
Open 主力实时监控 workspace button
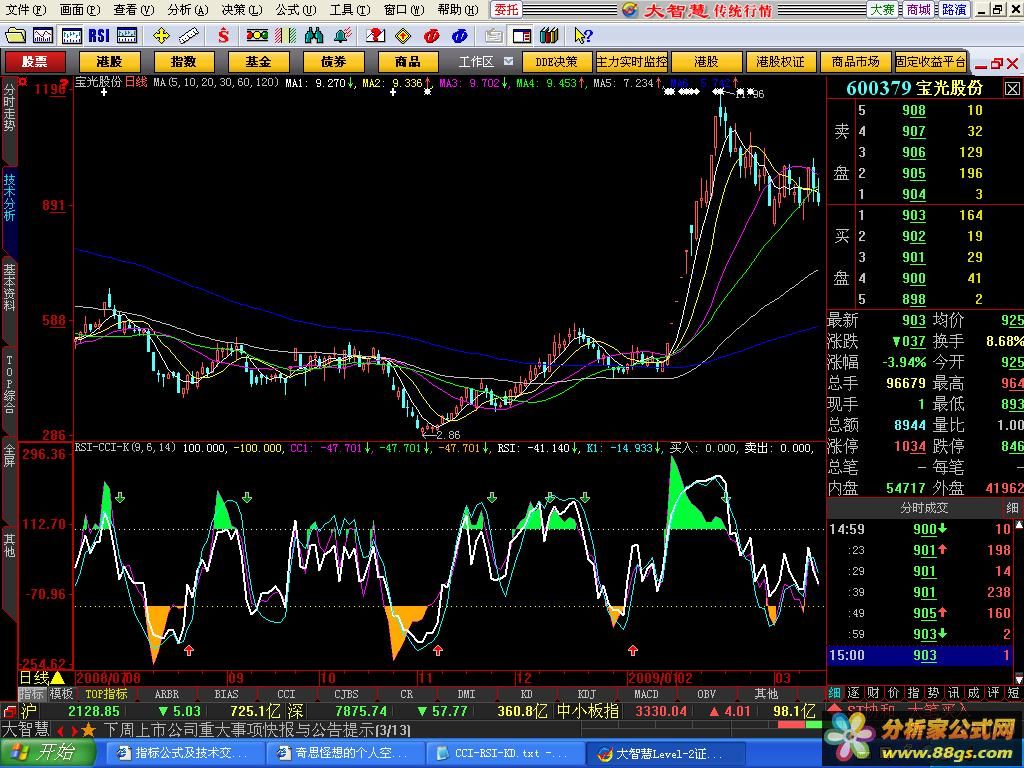click(632, 61)
